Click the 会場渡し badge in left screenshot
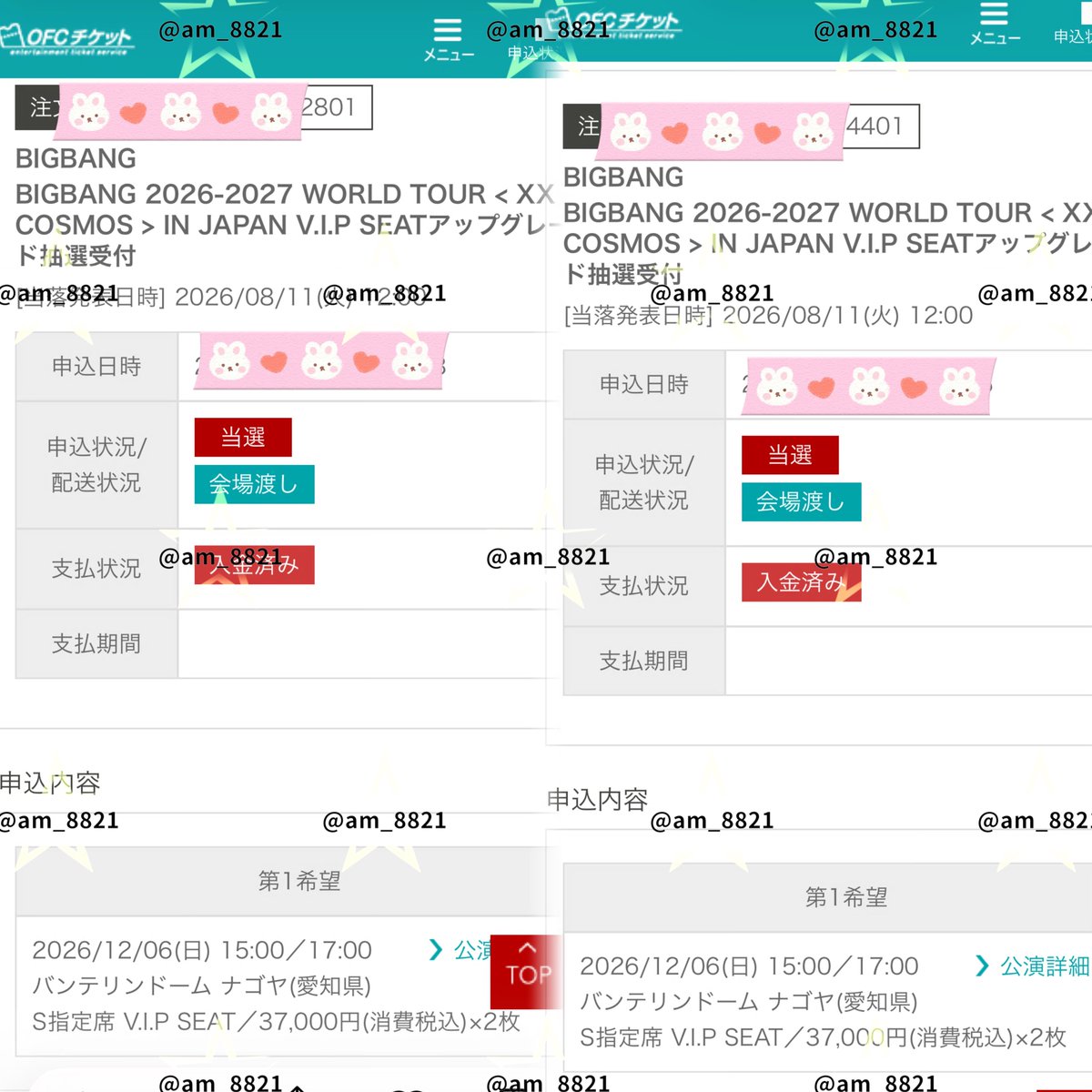The height and width of the screenshot is (1092, 1092). 254,484
